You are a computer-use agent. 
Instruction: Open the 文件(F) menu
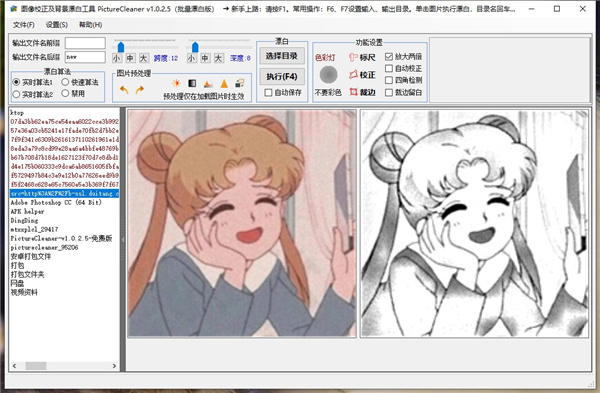click(x=24, y=25)
